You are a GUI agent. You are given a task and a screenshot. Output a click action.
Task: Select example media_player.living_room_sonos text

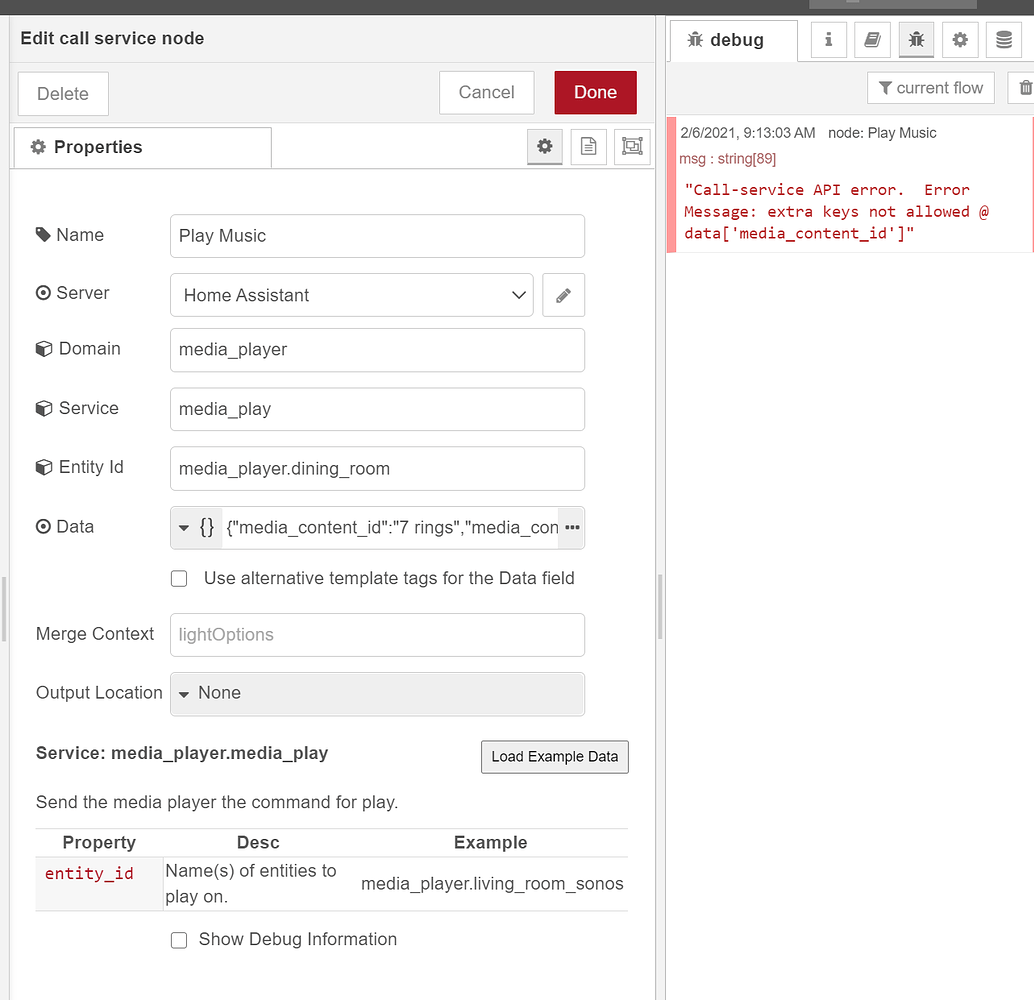pyautogui.click(x=492, y=884)
